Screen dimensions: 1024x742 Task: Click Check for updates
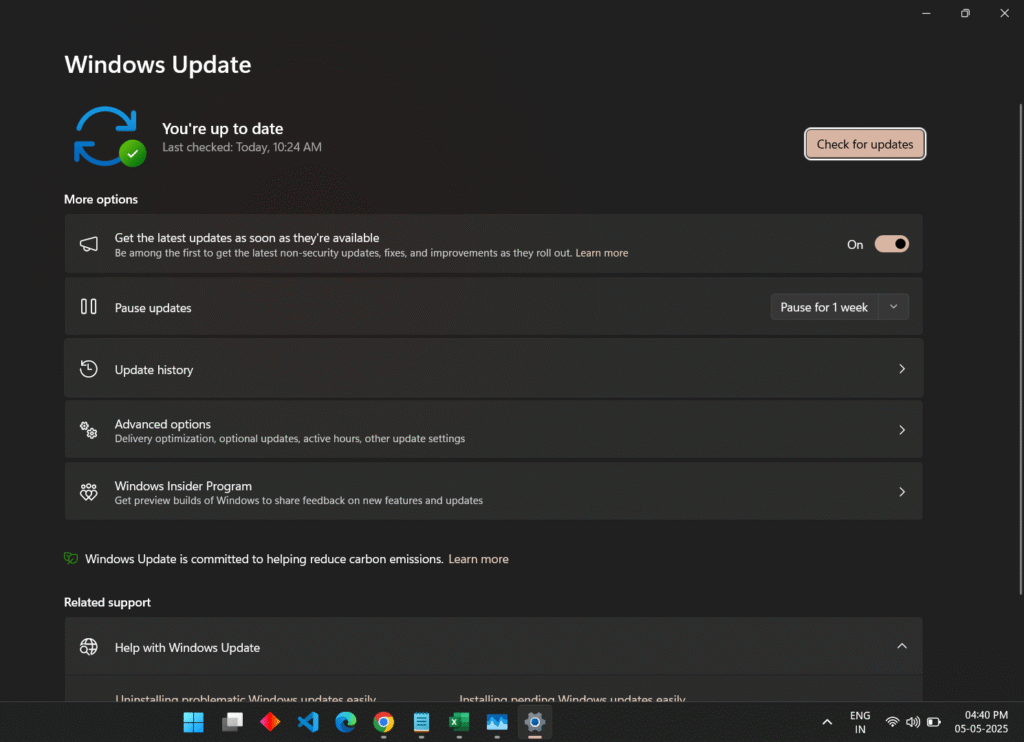(865, 144)
